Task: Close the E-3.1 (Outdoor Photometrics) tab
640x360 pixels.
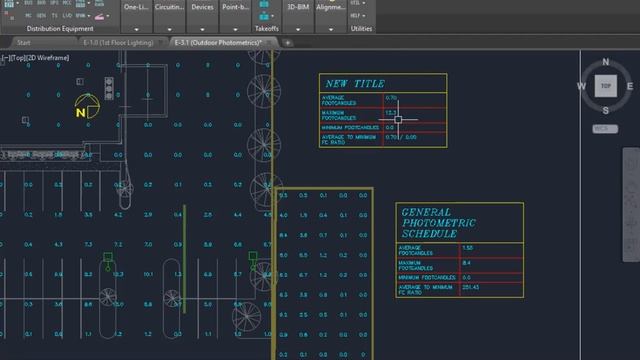Action: [x=269, y=42]
